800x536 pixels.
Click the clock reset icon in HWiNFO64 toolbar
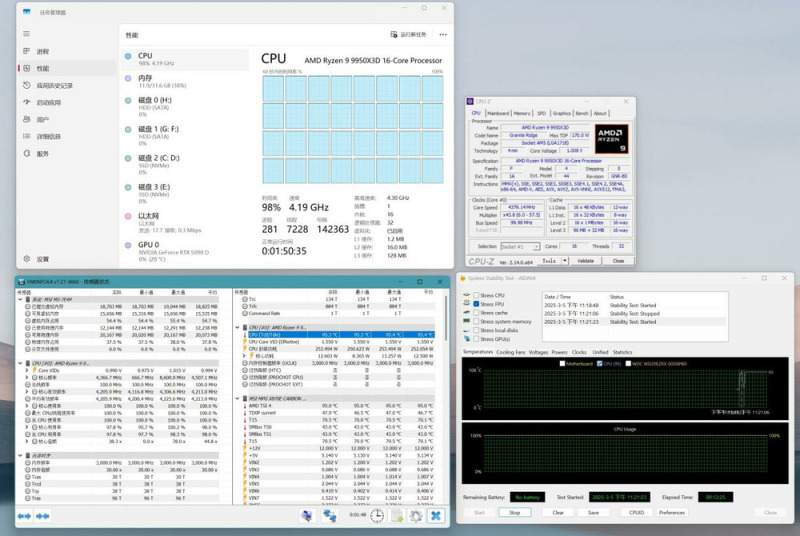[377, 516]
